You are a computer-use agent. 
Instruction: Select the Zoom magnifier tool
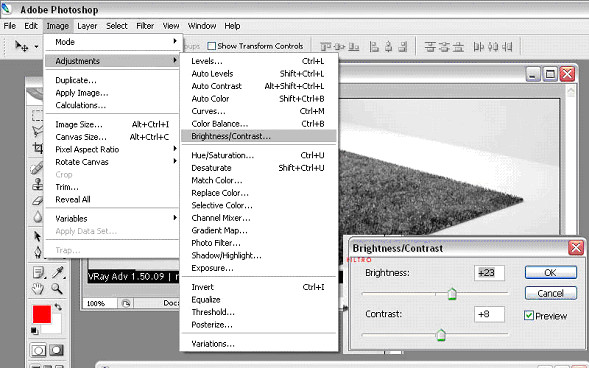(57, 288)
